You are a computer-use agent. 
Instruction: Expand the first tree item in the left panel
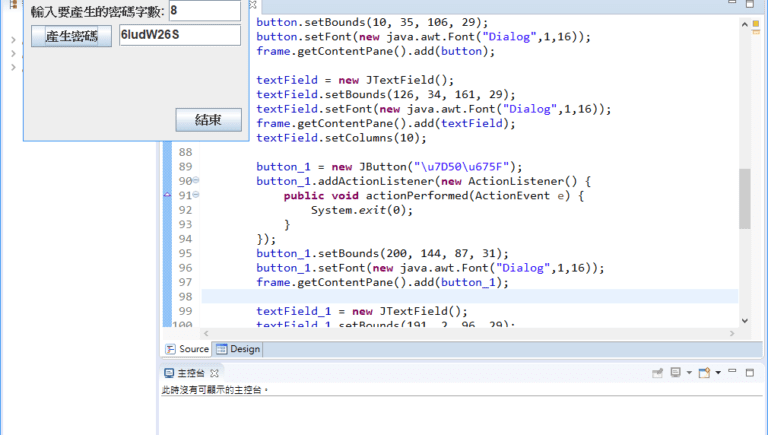pos(12,41)
